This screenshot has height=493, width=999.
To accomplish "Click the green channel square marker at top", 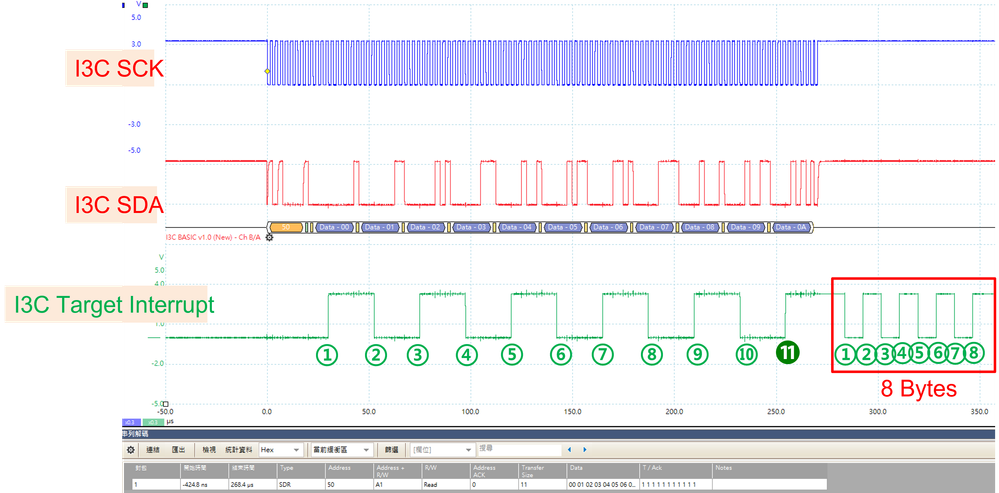I will [145, 6].
